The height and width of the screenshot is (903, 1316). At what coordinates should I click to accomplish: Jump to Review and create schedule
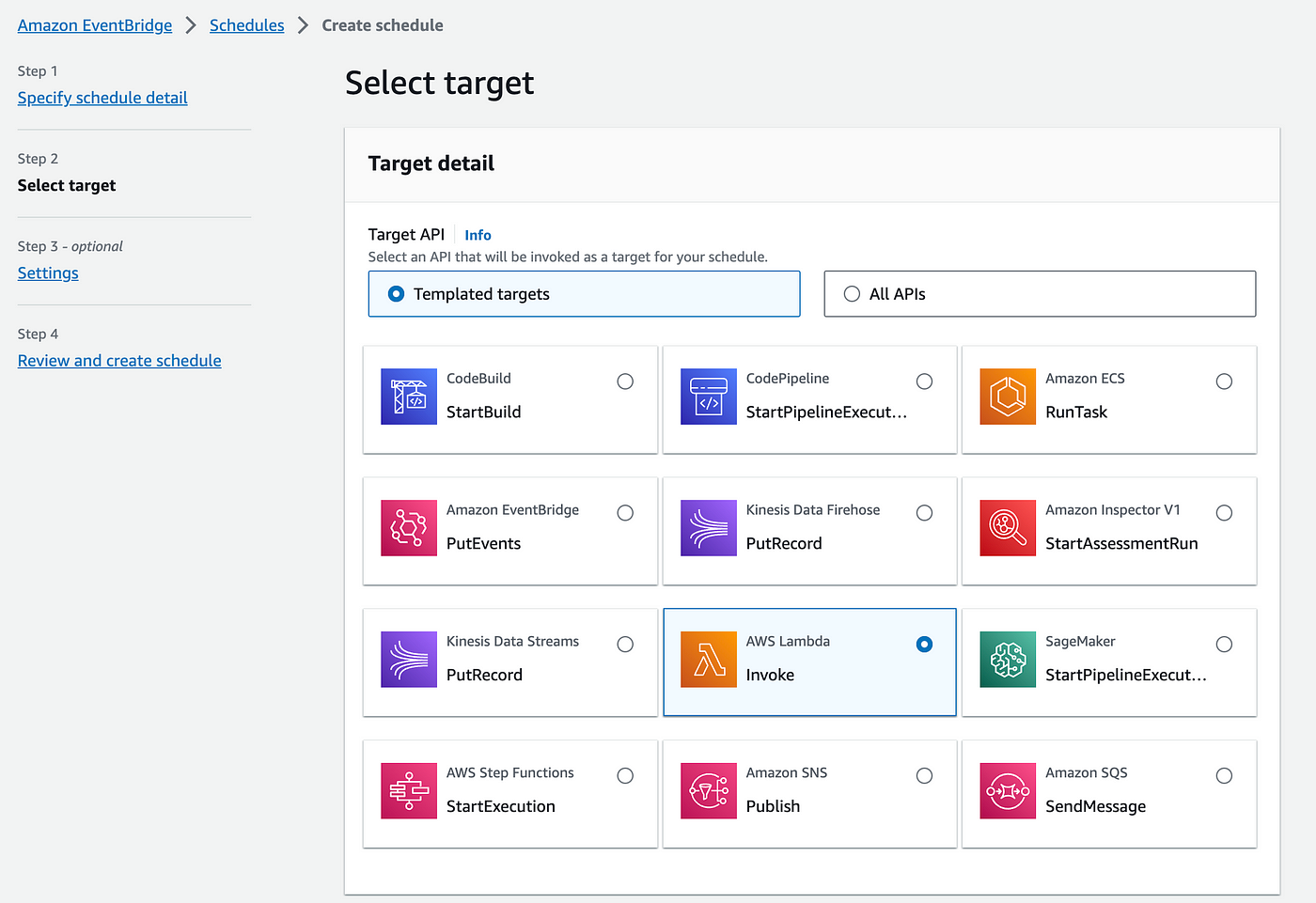[x=119, y=361]
